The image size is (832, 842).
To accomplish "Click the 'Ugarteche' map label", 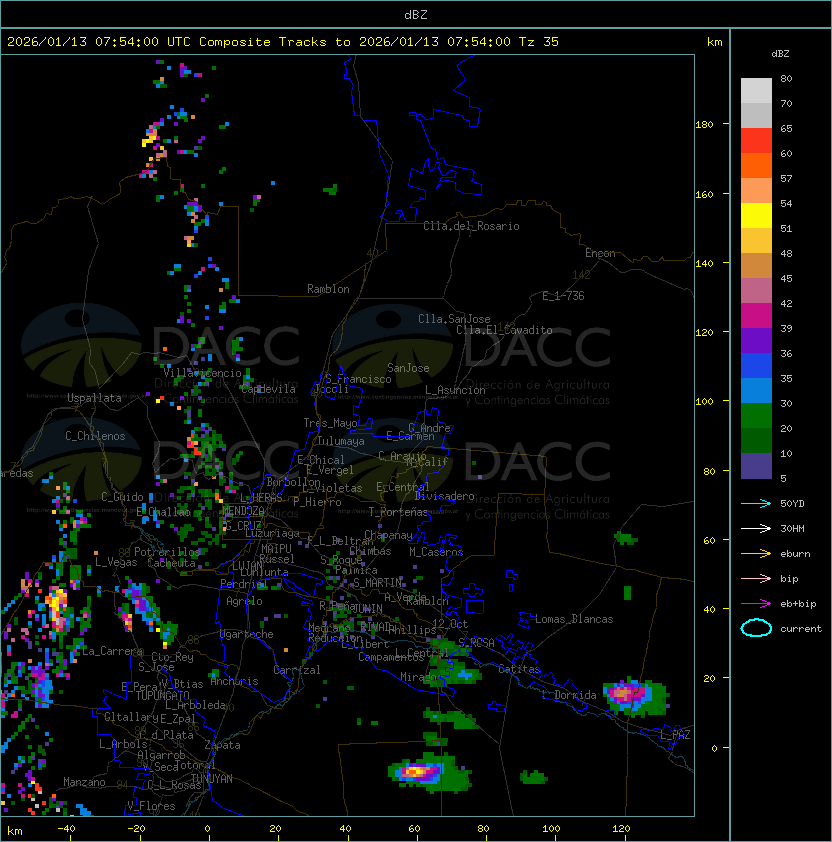I will (246, 634).
